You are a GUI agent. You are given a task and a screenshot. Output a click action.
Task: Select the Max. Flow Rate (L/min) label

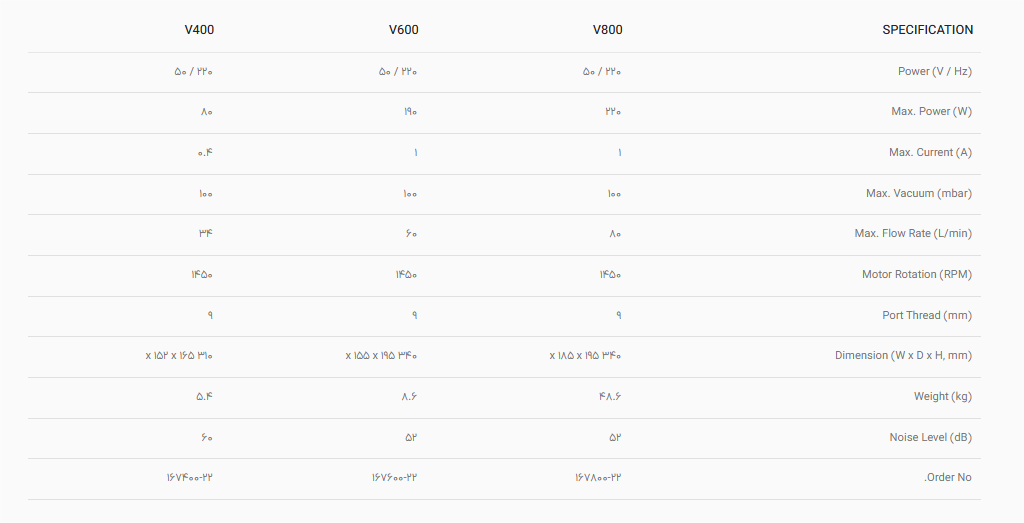tap(912, 233)
